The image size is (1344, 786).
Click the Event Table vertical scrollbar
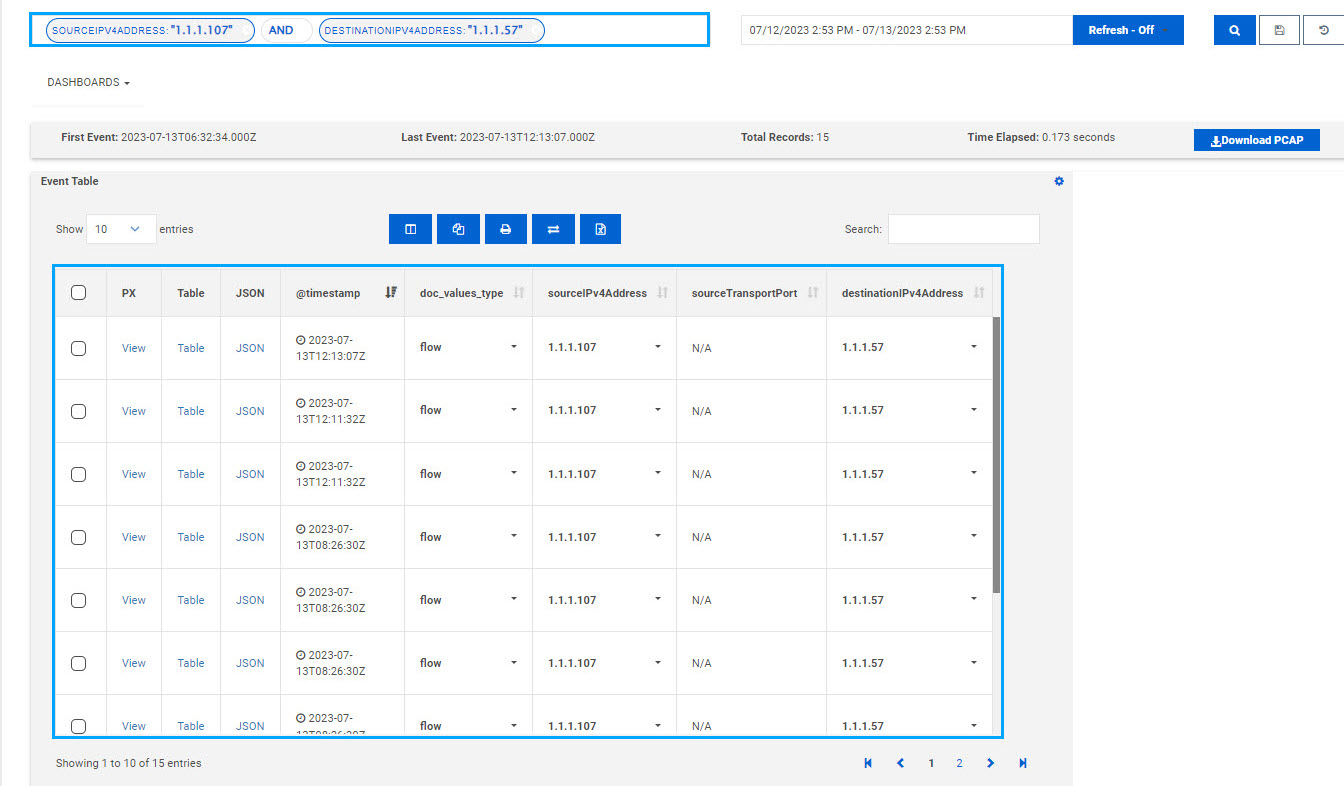996,454
